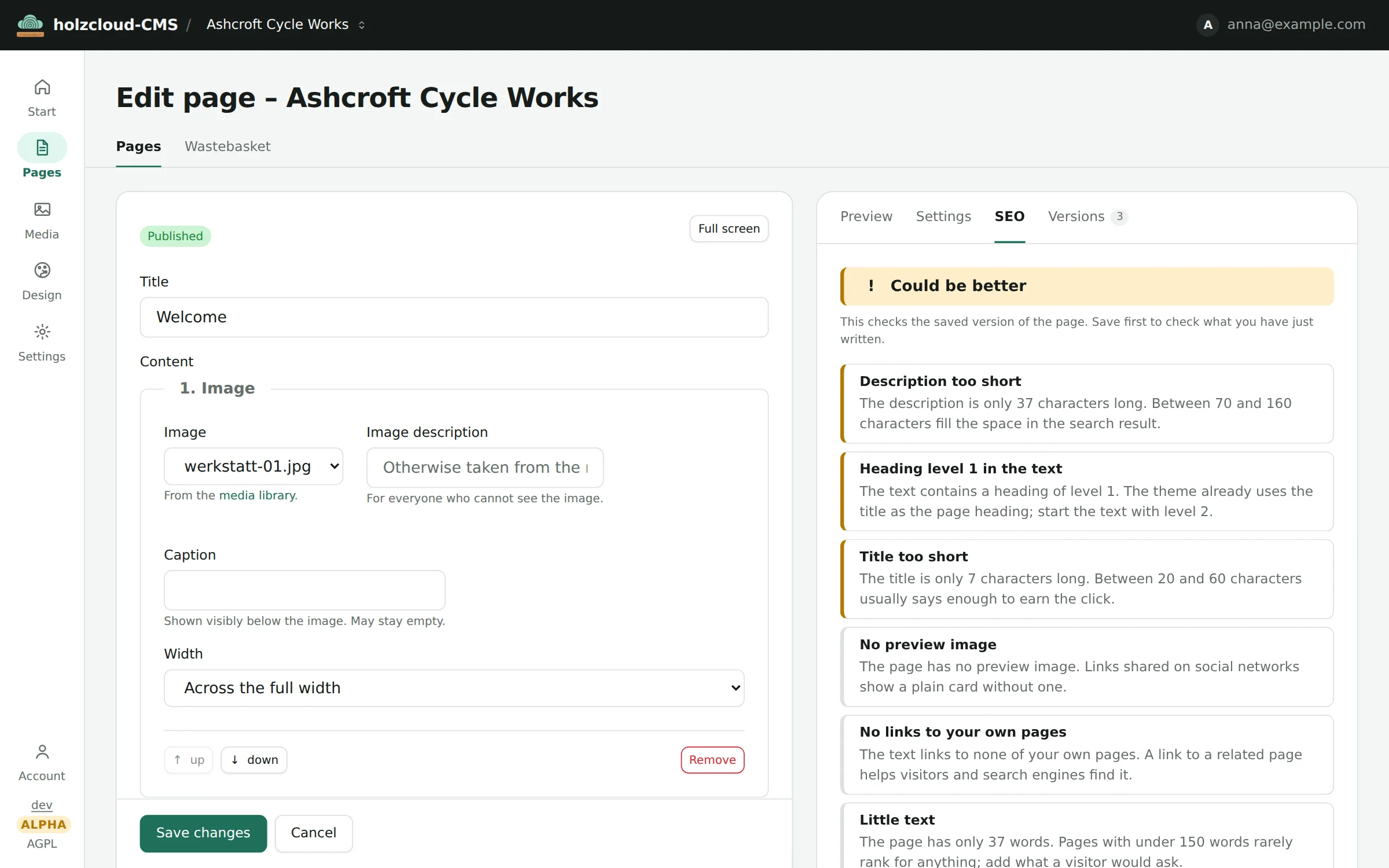Click into the Title field

454,317
